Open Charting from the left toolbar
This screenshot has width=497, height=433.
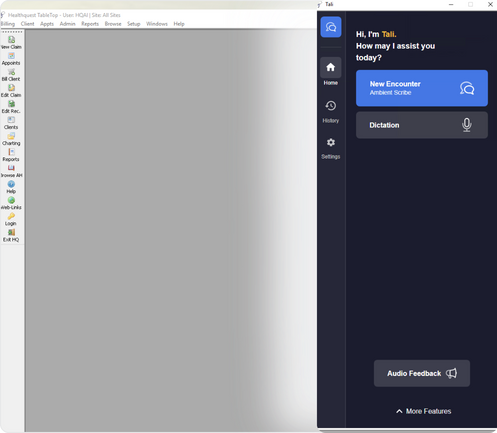pos(11,136)
